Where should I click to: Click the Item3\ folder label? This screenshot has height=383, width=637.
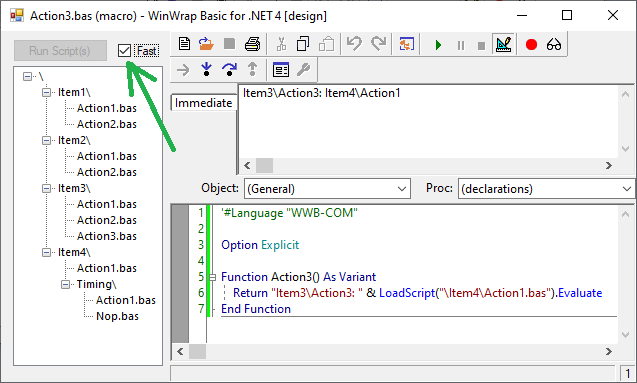pyautogui.click(x=74, y=188)
